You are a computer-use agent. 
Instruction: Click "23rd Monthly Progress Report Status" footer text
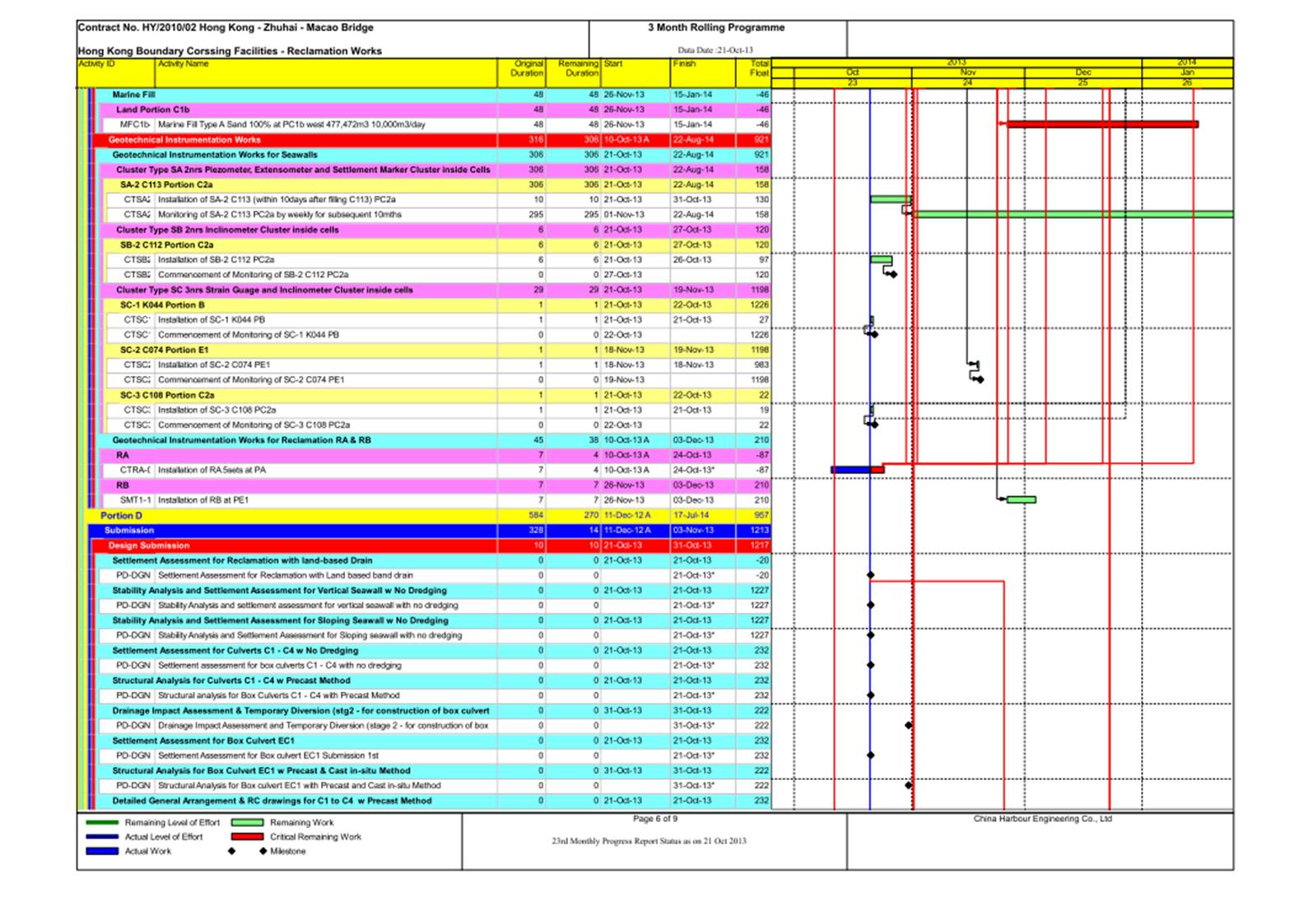[x=649, y=841]
